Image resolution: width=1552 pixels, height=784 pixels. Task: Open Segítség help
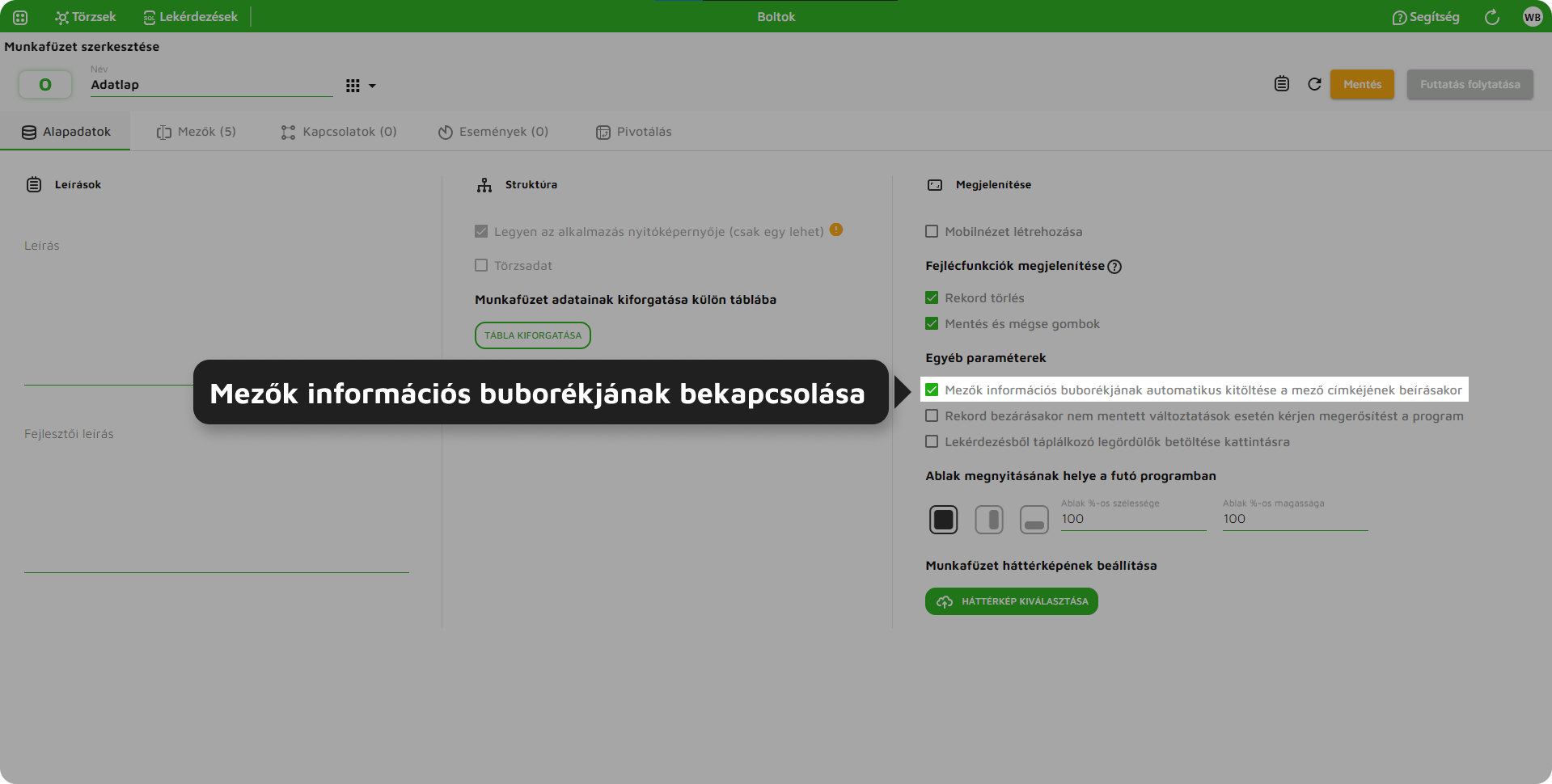click(1425, 17)
